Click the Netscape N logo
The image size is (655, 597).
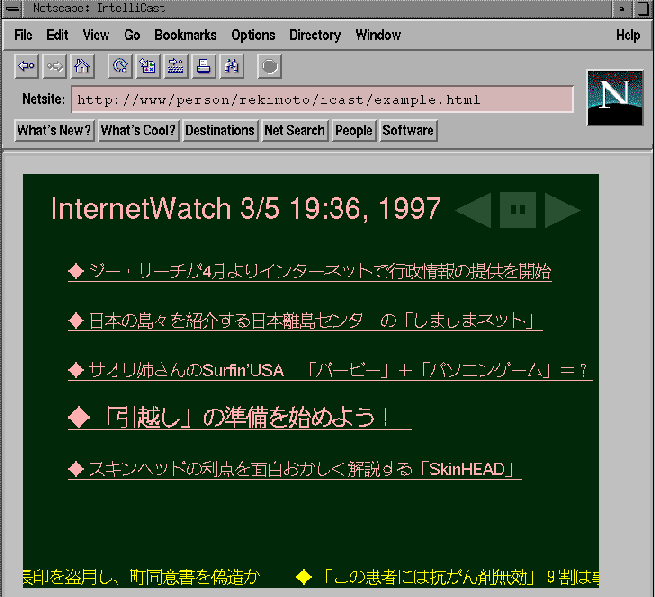click(x=614, y=98)
